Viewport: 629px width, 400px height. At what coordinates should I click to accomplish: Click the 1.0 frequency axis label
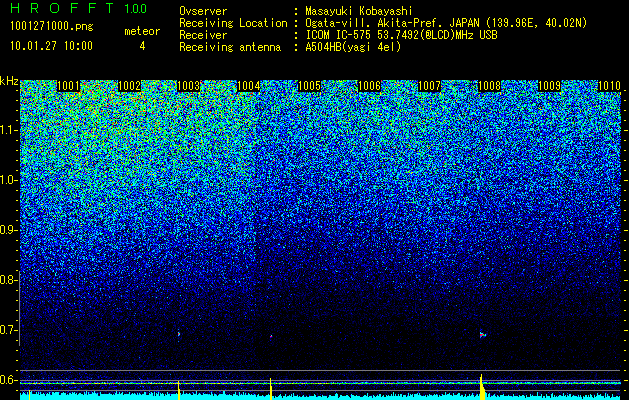7,181
